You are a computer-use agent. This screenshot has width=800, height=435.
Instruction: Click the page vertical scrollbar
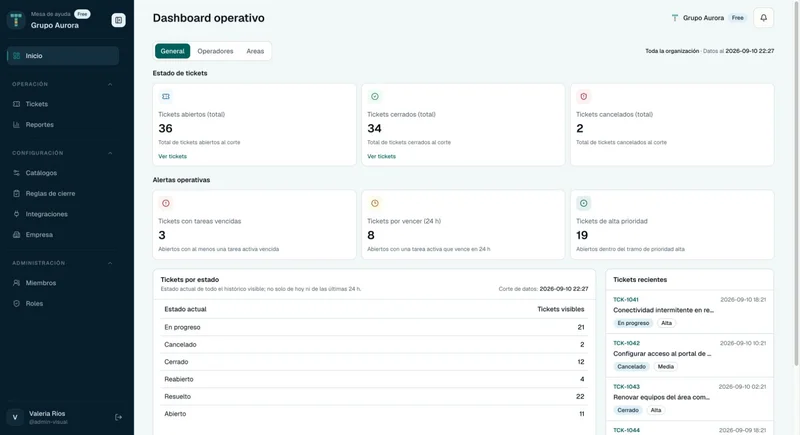(x=796, y=184)
